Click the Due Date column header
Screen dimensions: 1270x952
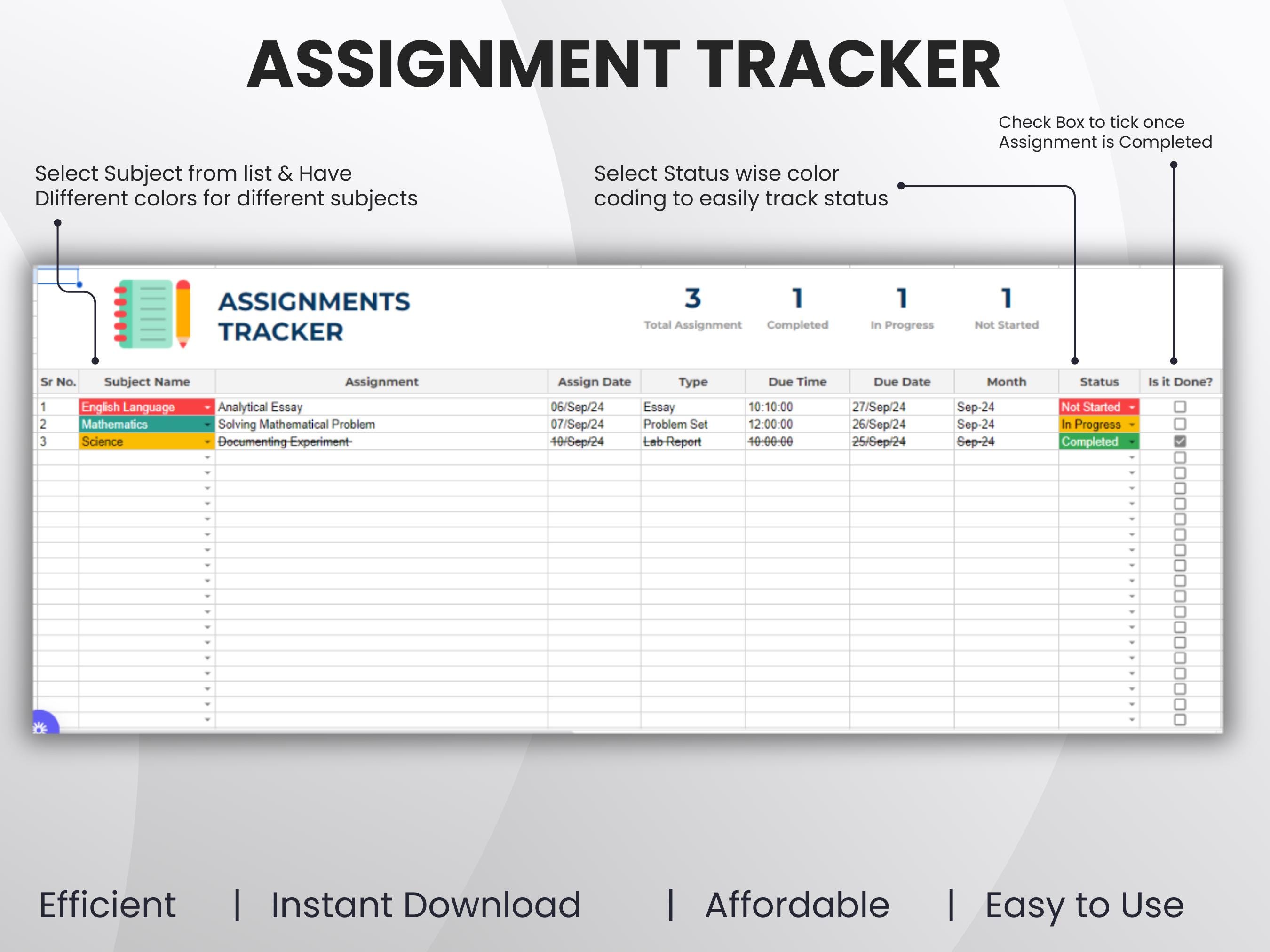(x=903, y=382)
